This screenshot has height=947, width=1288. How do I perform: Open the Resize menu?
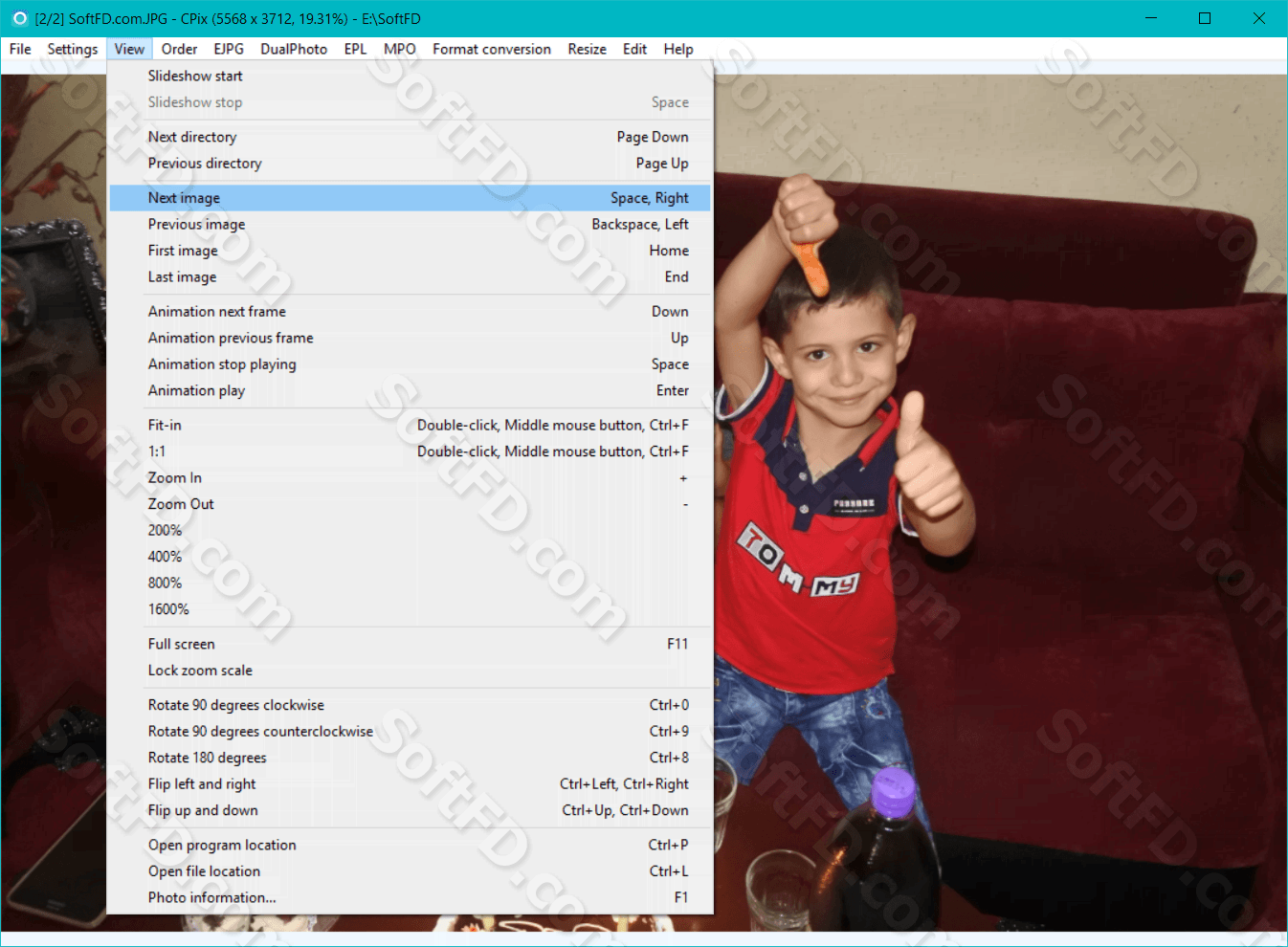click(x=587, y=49)
